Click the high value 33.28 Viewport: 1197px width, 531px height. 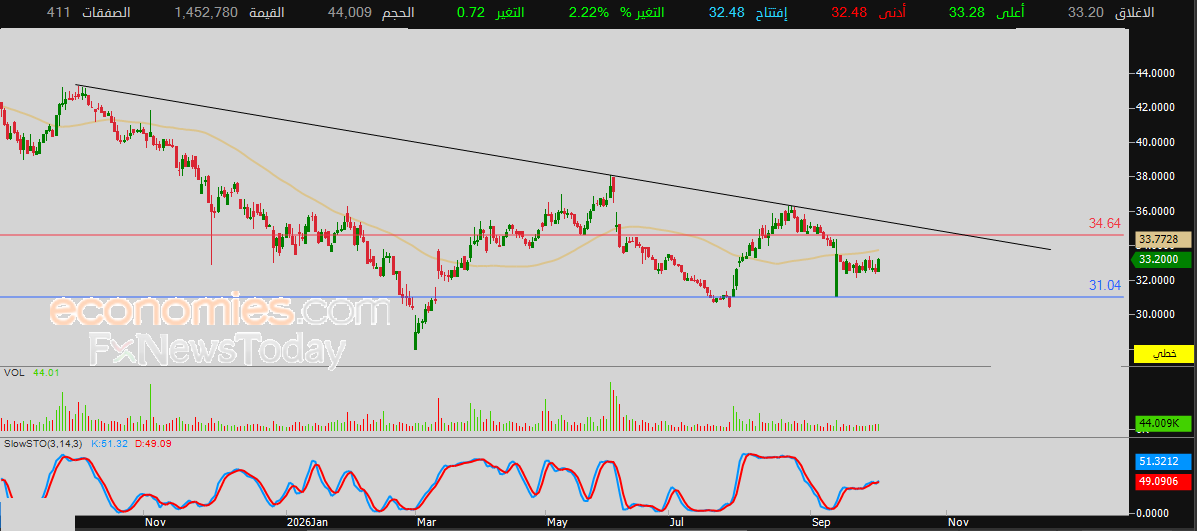tap(966, 12)
